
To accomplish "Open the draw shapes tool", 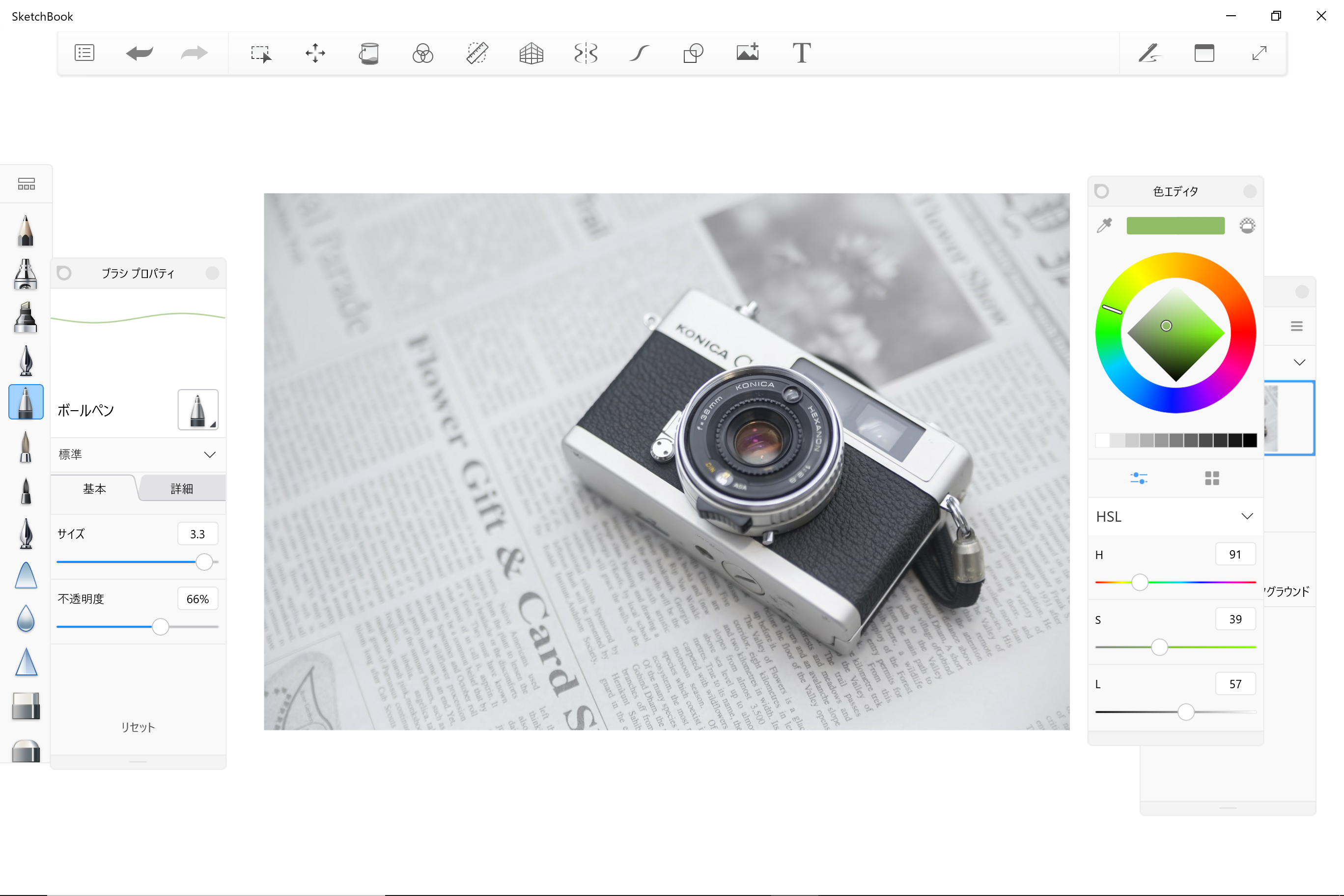I will click(x=693, y=53).
